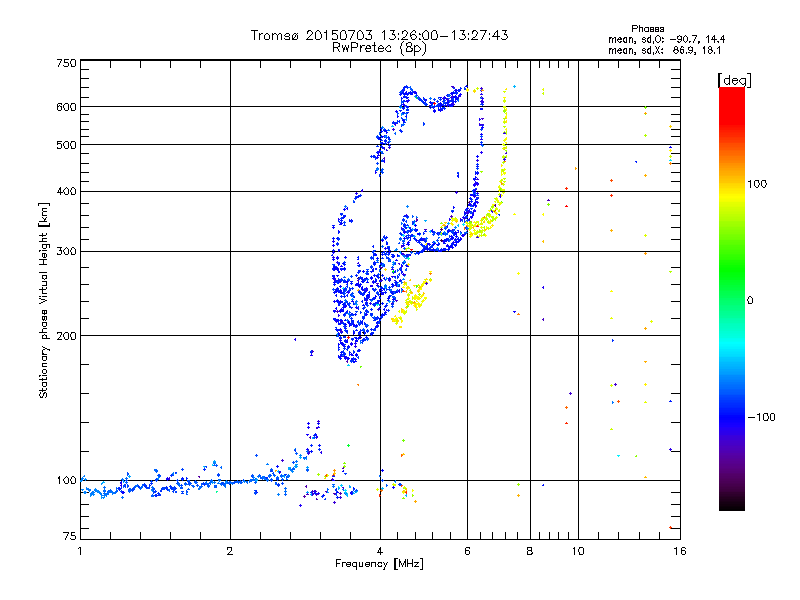Click the dark bottom end of the color bar
800x600 pixels.
point(732,500)
